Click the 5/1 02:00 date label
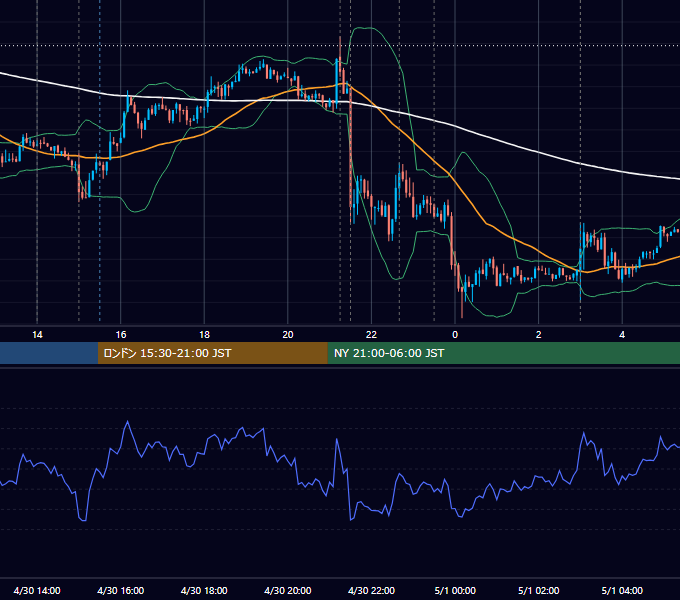This screenshot has width=680, height=600. point(539,590)
